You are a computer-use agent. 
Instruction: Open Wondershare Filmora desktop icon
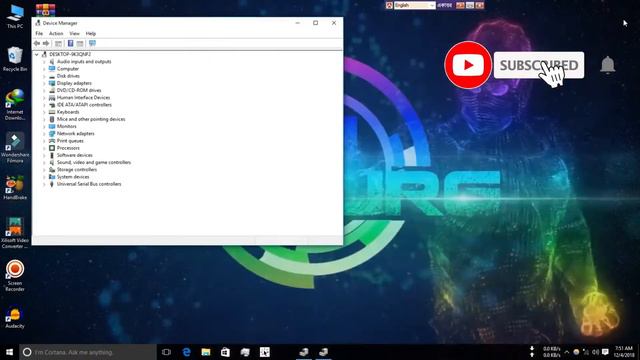pyautogui.click(x=15, y=148)
